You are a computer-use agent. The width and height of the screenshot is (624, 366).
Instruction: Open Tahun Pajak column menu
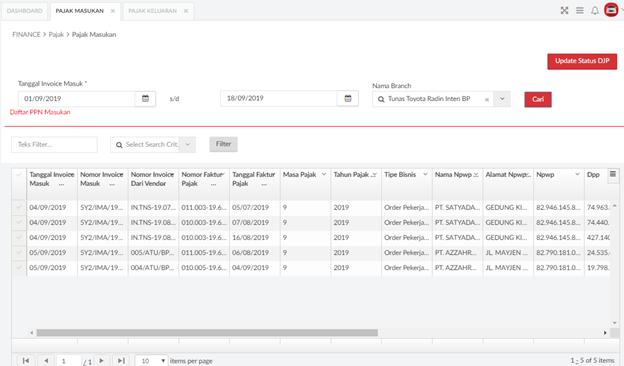pyautogui.click(x=374, y=175)
